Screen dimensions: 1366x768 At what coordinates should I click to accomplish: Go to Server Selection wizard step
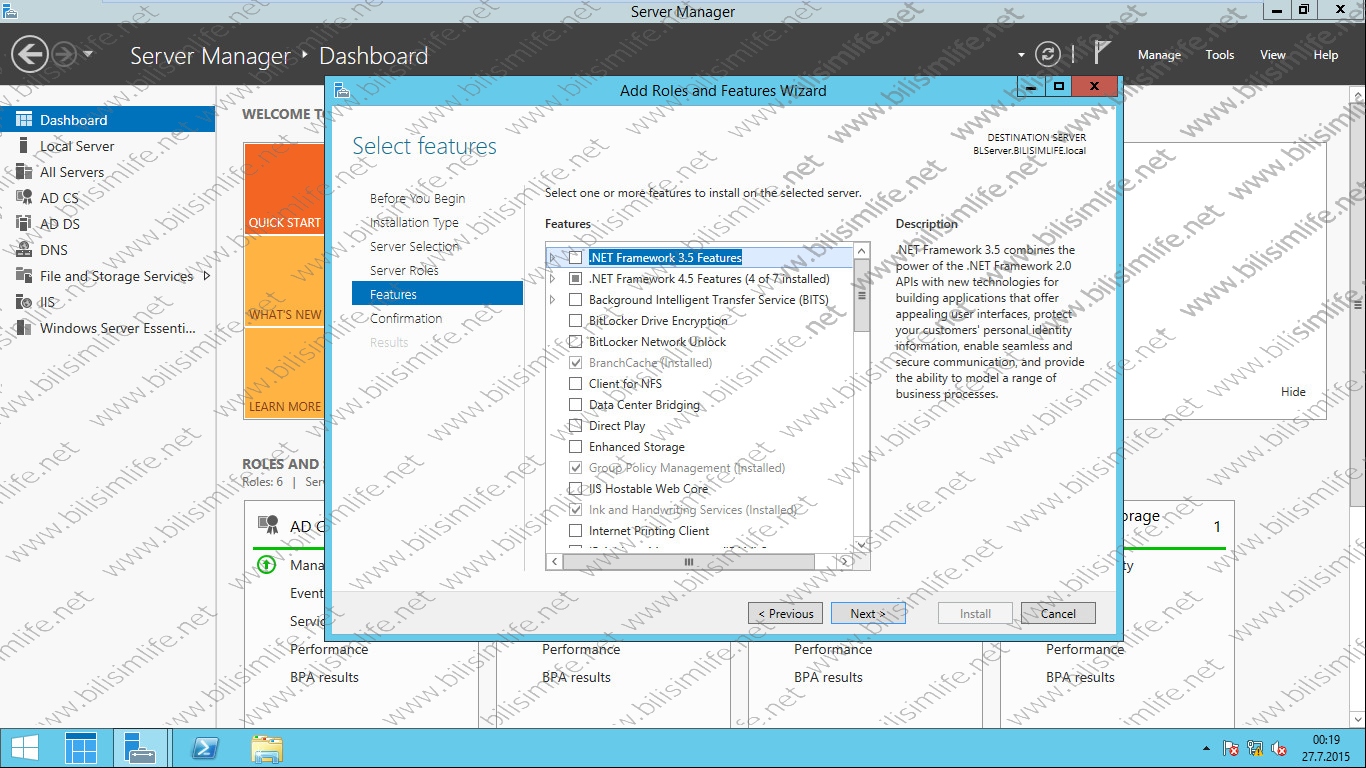coord(415,246)
